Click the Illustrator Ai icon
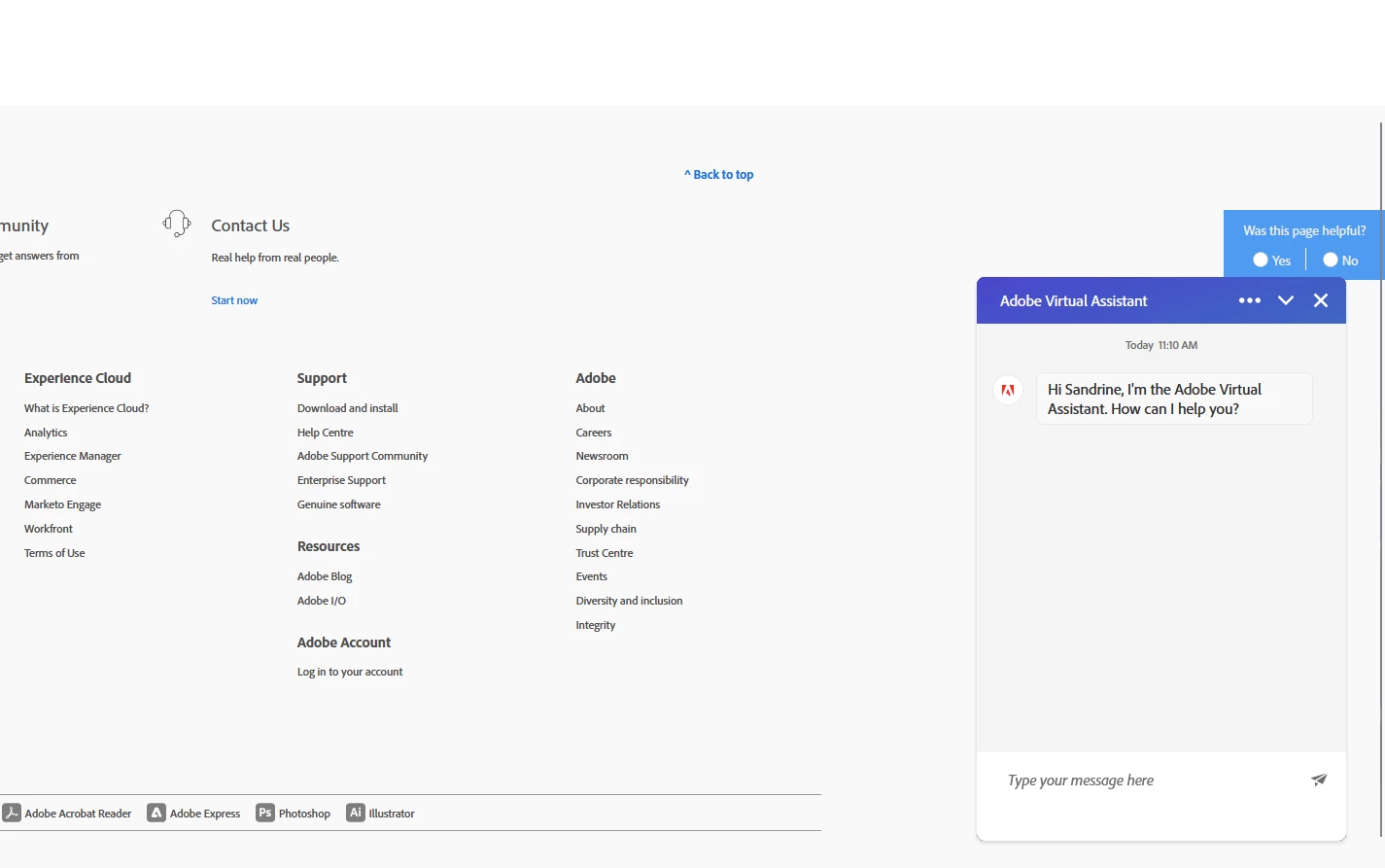Viewport: 1385px width, 868px height. pos(356,813)
